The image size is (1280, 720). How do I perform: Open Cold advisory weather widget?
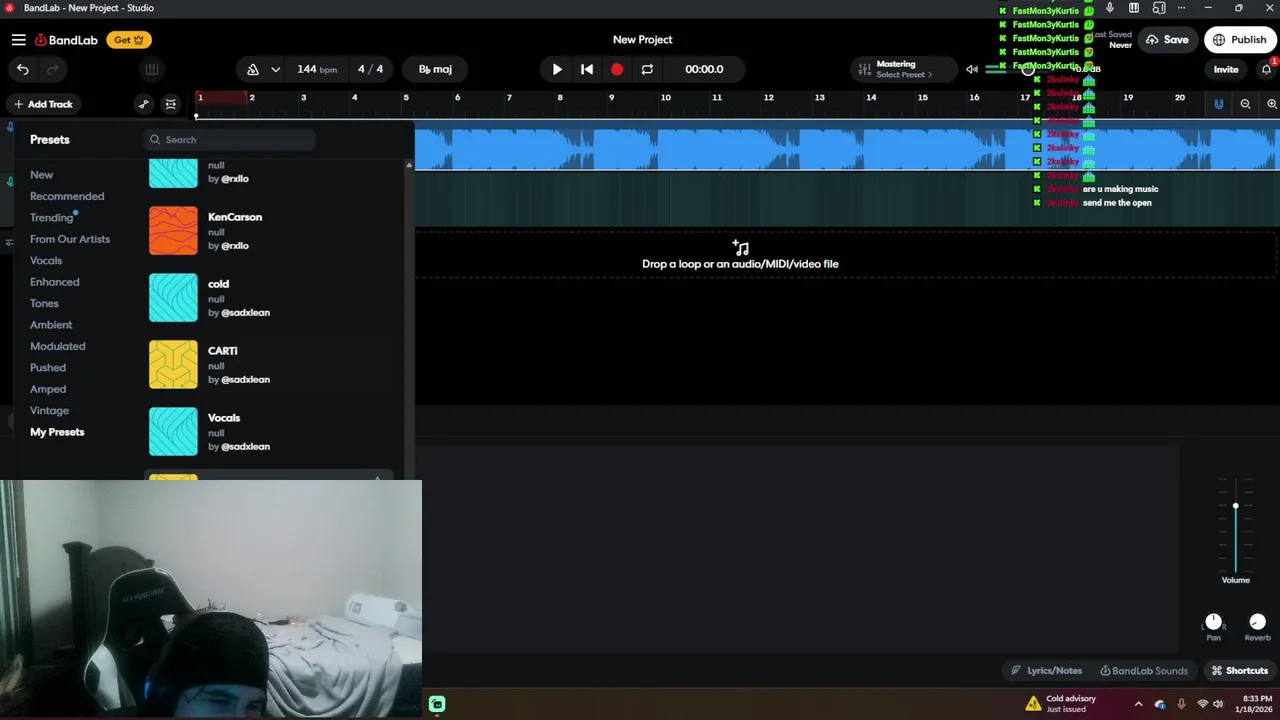point(1061,704)
